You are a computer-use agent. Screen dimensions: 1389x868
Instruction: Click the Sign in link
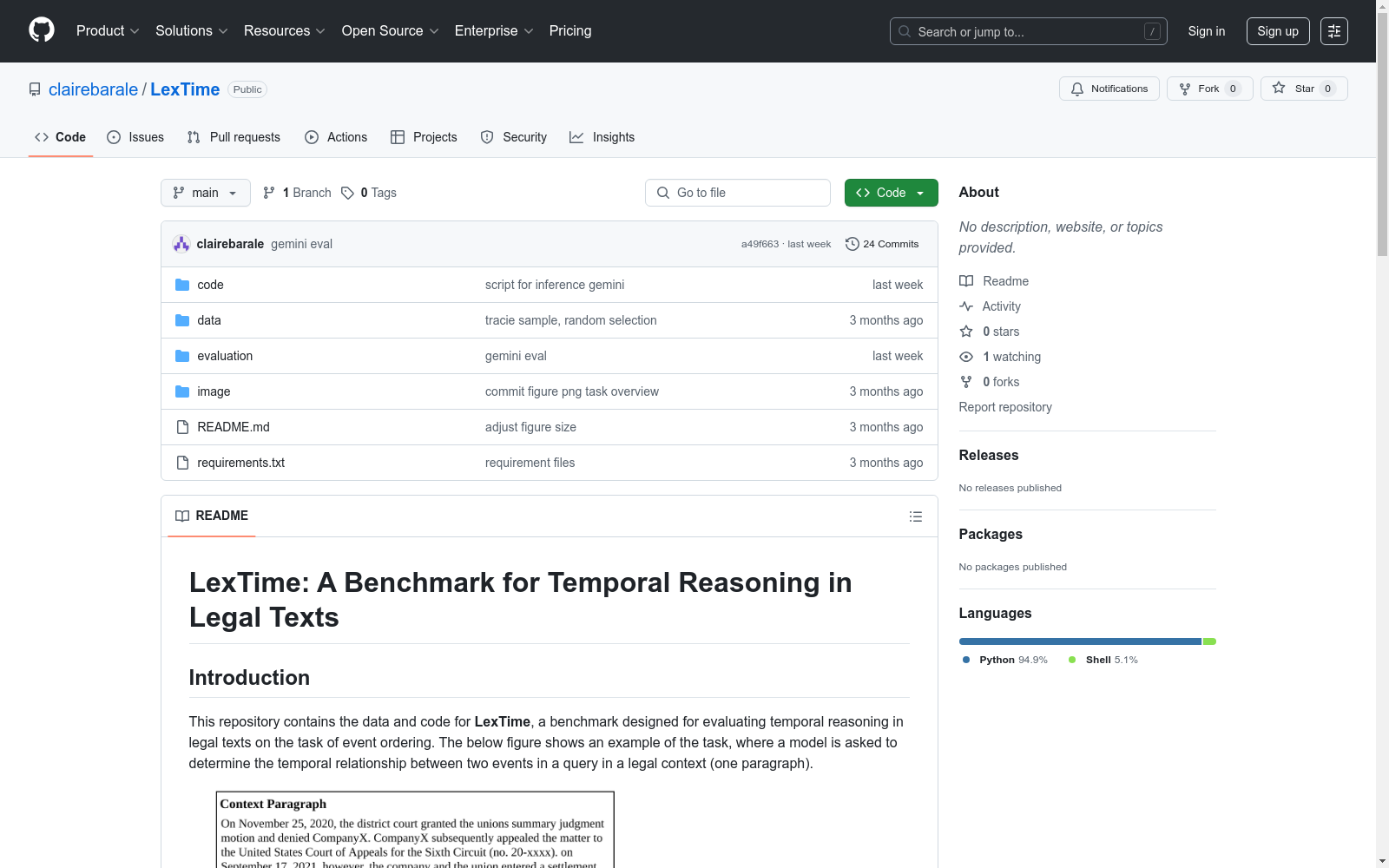pos(1207,31)
